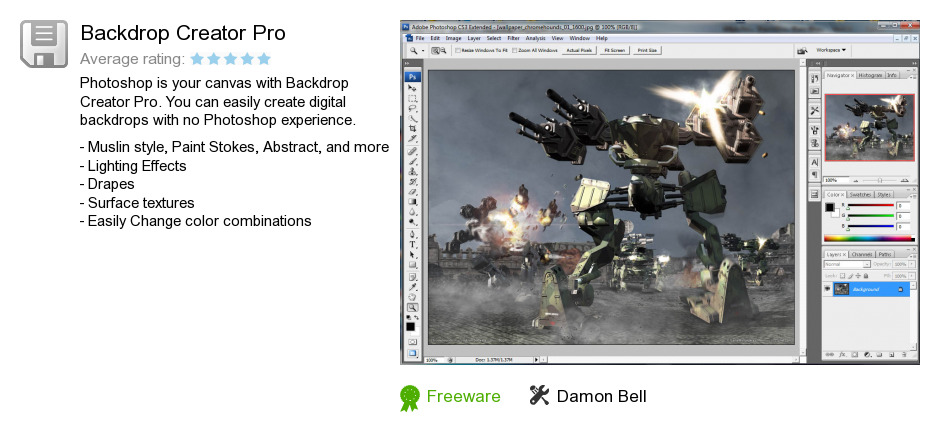The image size is (940, 442).
Task: Toggle Quick Mask mode button
Action: point(413,341)
